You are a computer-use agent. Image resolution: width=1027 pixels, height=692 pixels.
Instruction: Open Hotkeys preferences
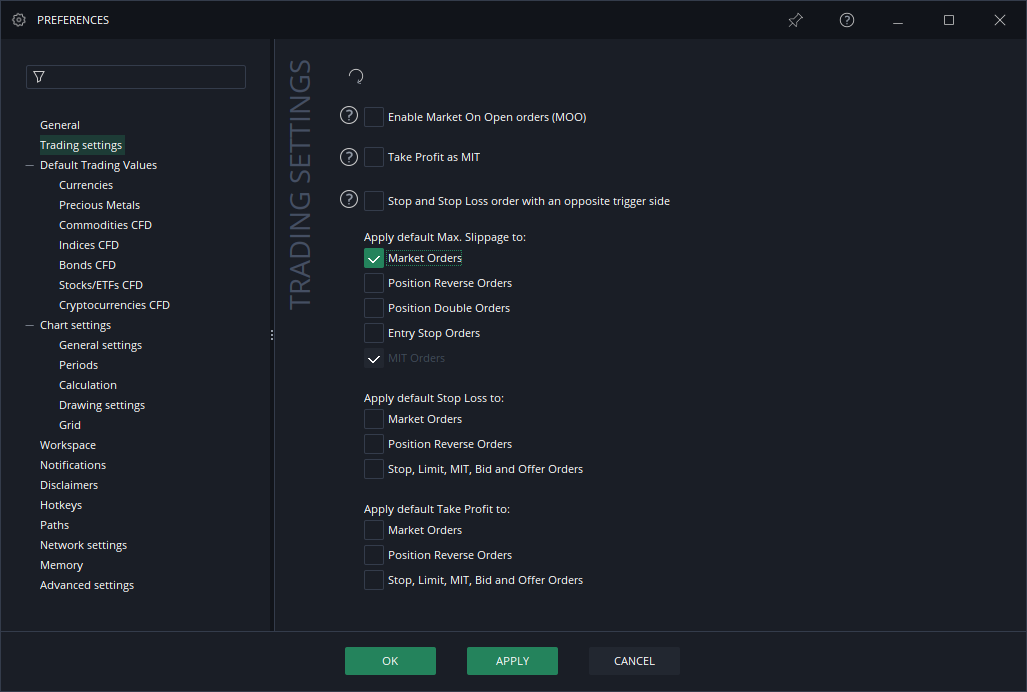(61, 505)
